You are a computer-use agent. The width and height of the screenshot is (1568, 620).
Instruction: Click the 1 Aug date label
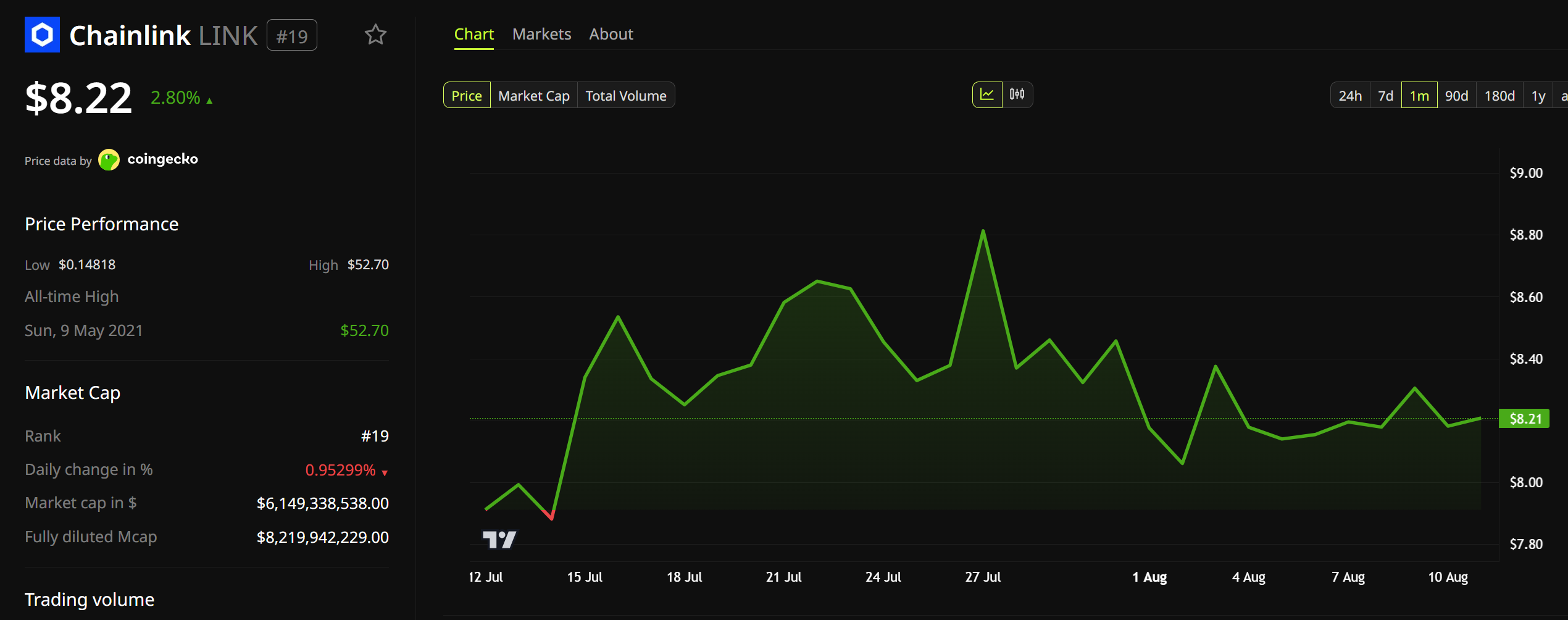[x=1149, y=577]
